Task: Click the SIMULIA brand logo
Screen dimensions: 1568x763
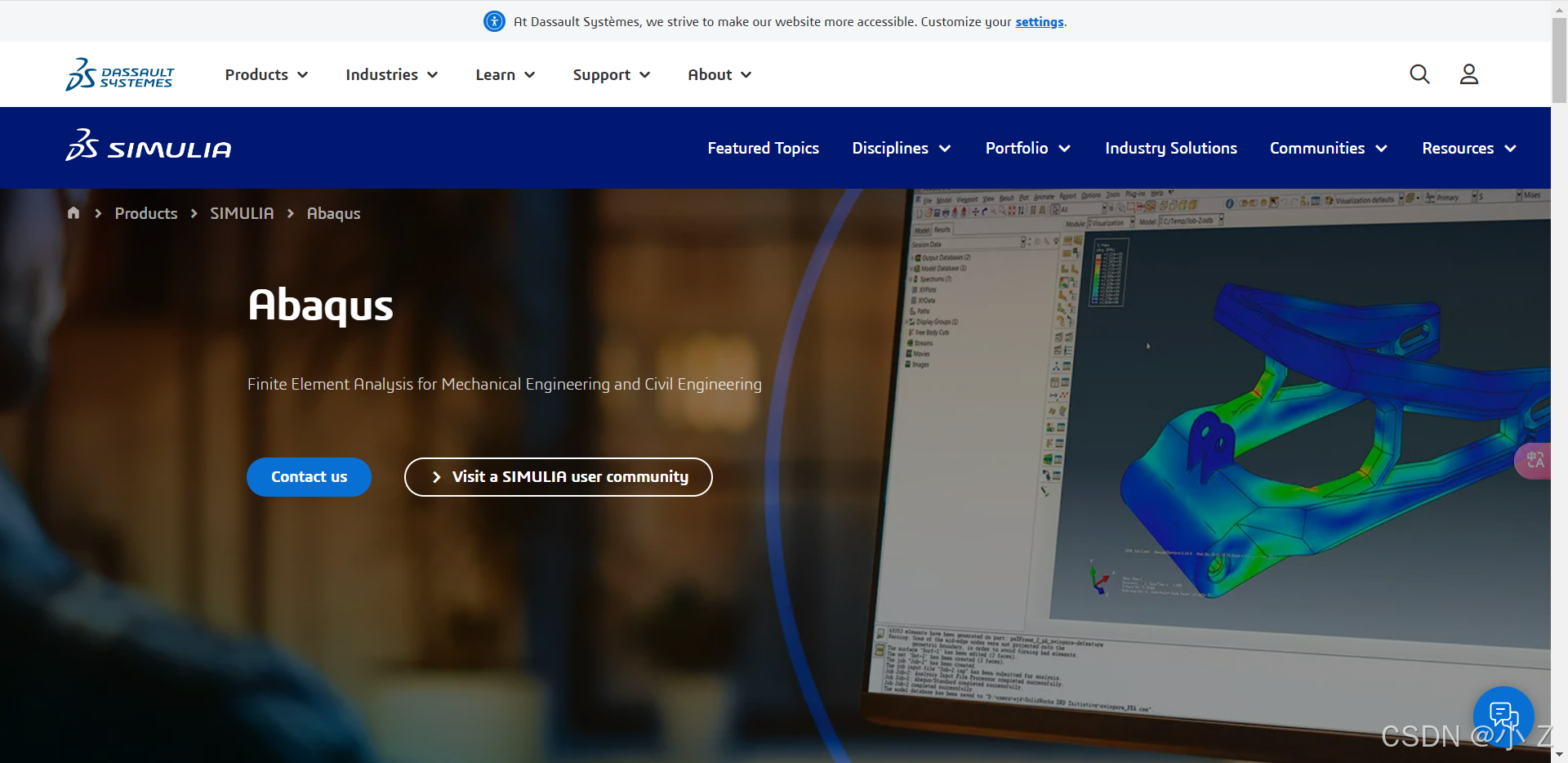Action: click(149, 145)
